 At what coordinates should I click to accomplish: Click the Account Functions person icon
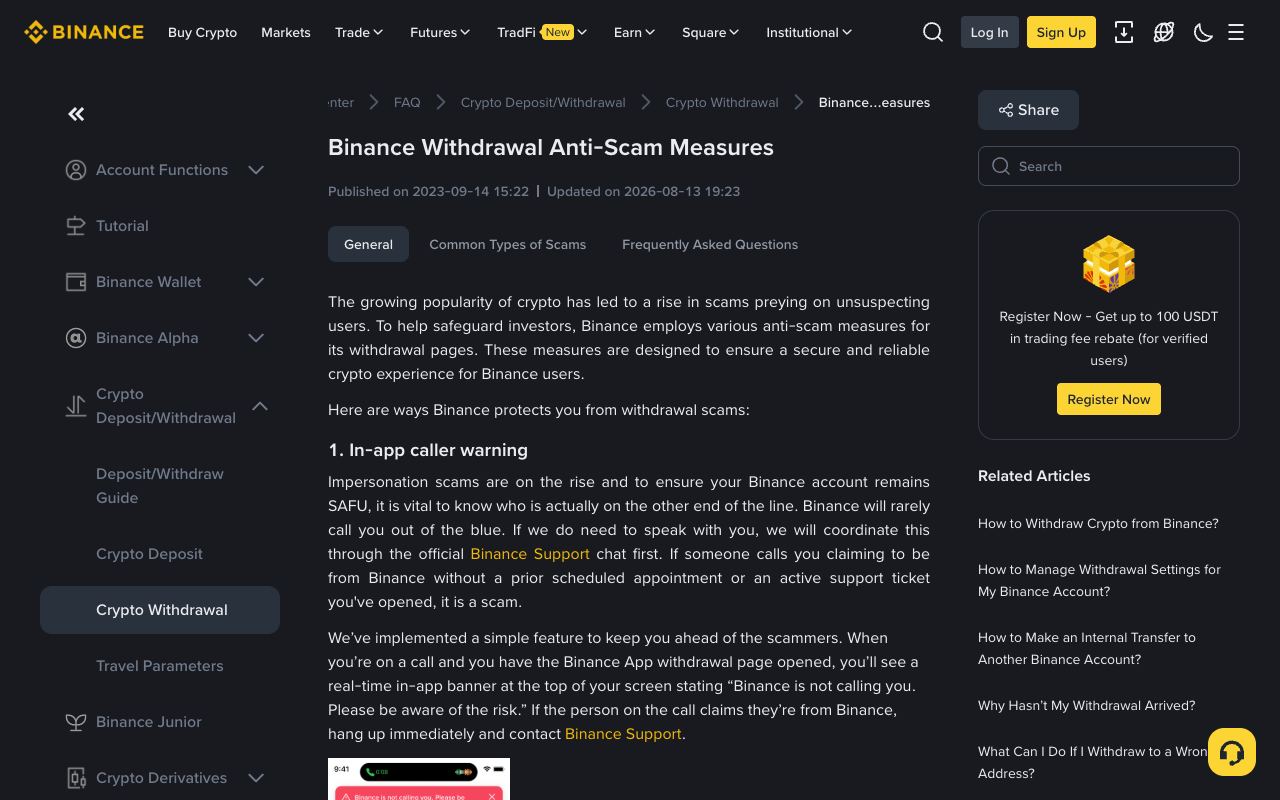(76, 170)
